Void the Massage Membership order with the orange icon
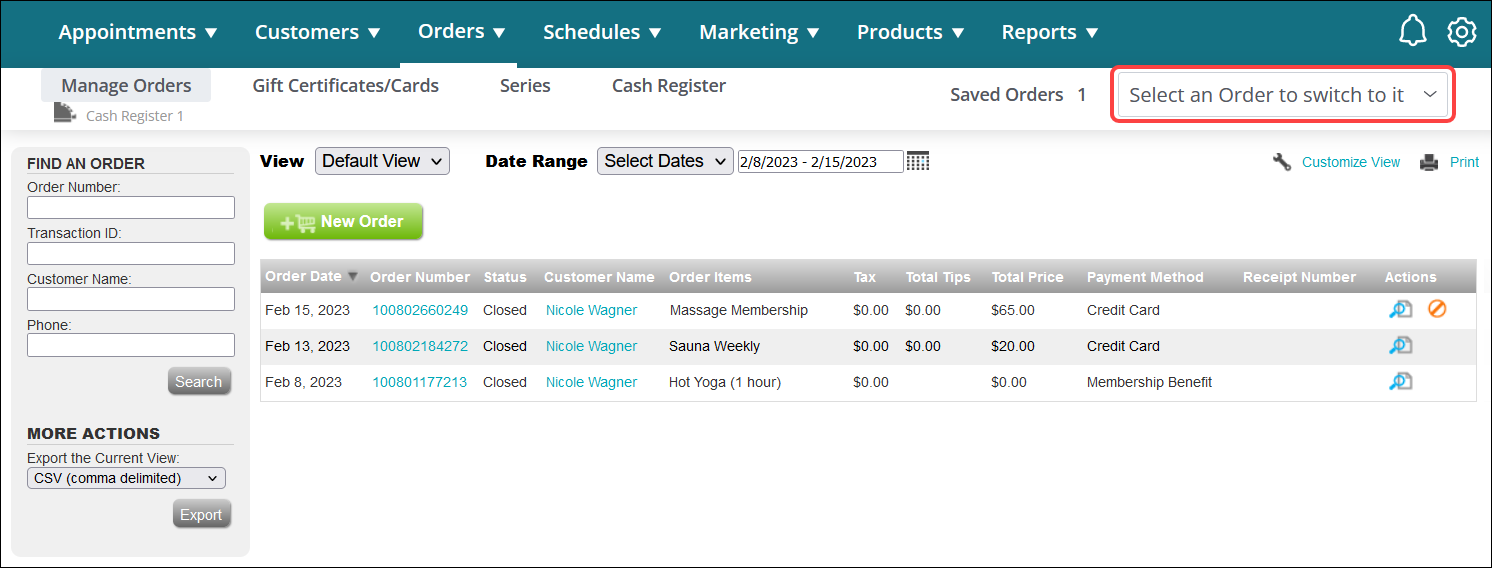Viewport: 1492px width, 568px height. (x=1437, y=309)
